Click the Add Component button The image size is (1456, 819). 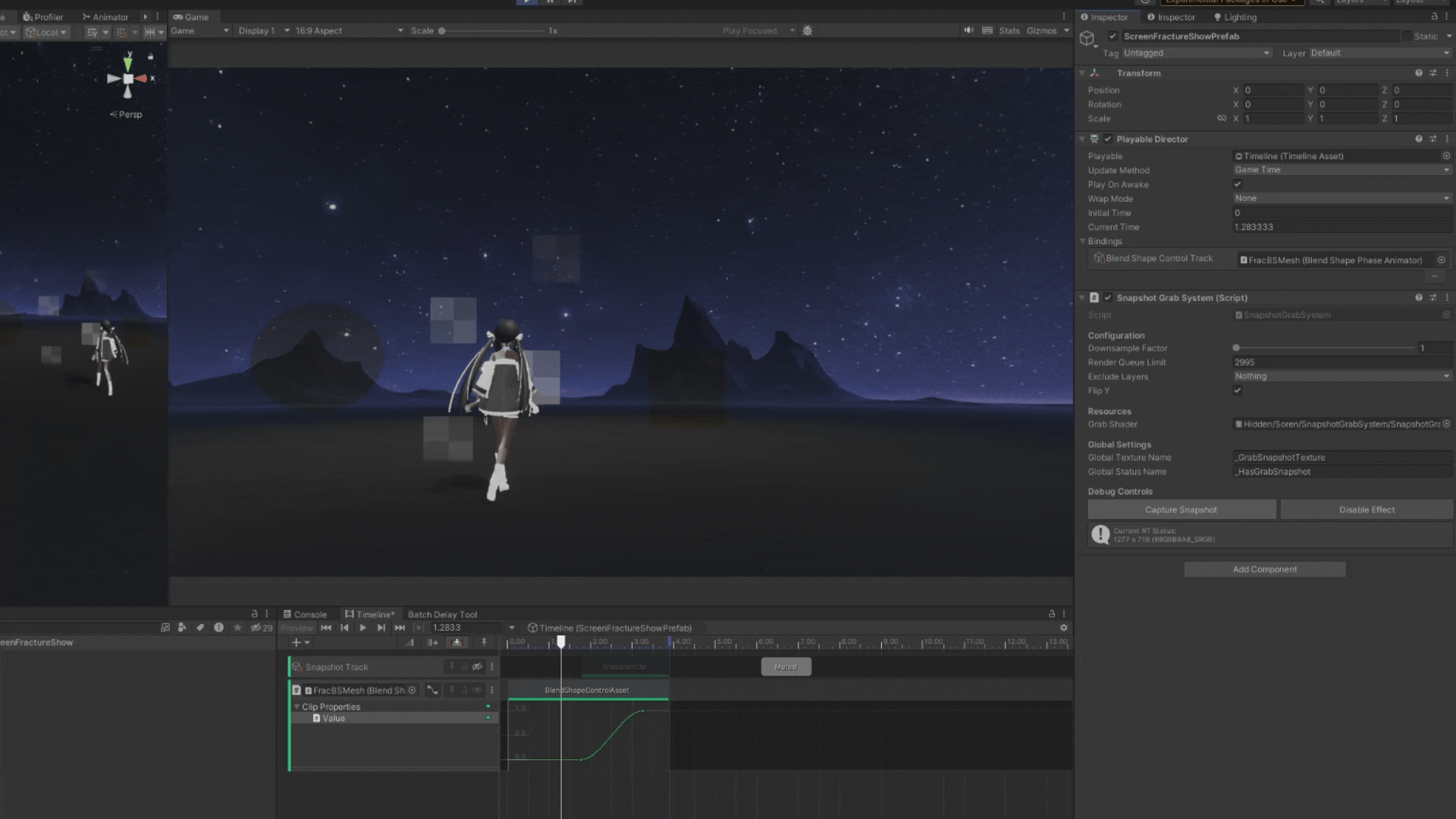click(x=1265, y=570)
